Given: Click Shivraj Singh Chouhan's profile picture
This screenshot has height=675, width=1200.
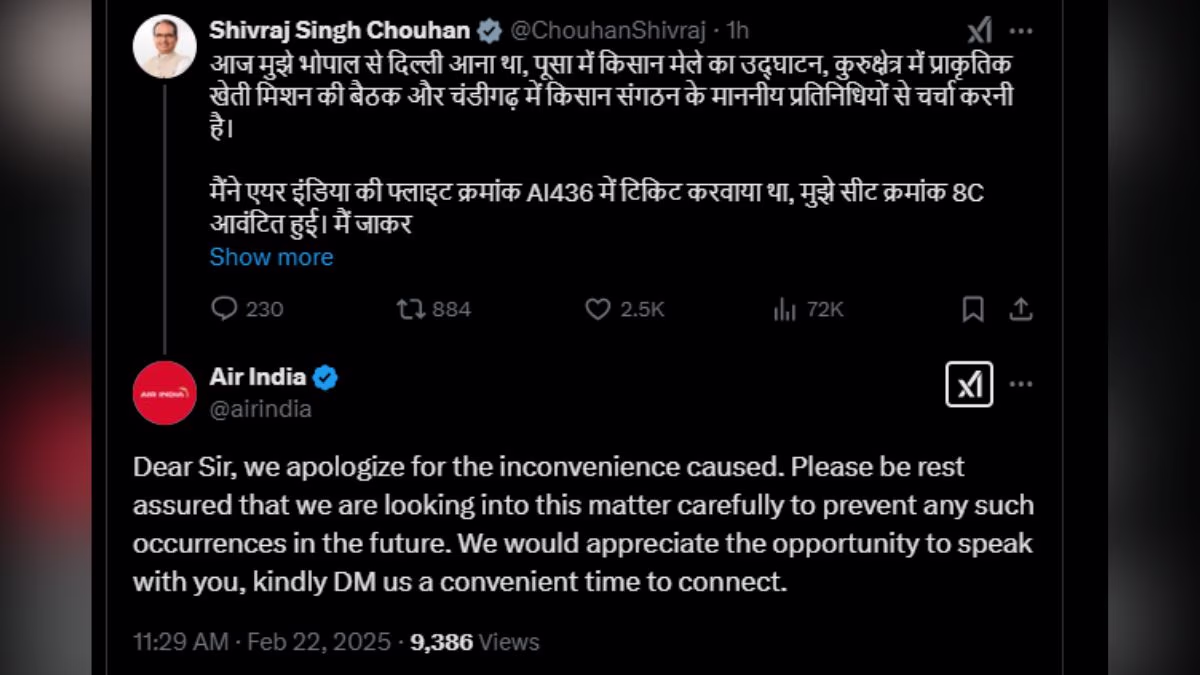Looking at the screenshot, I should point(165,47).
